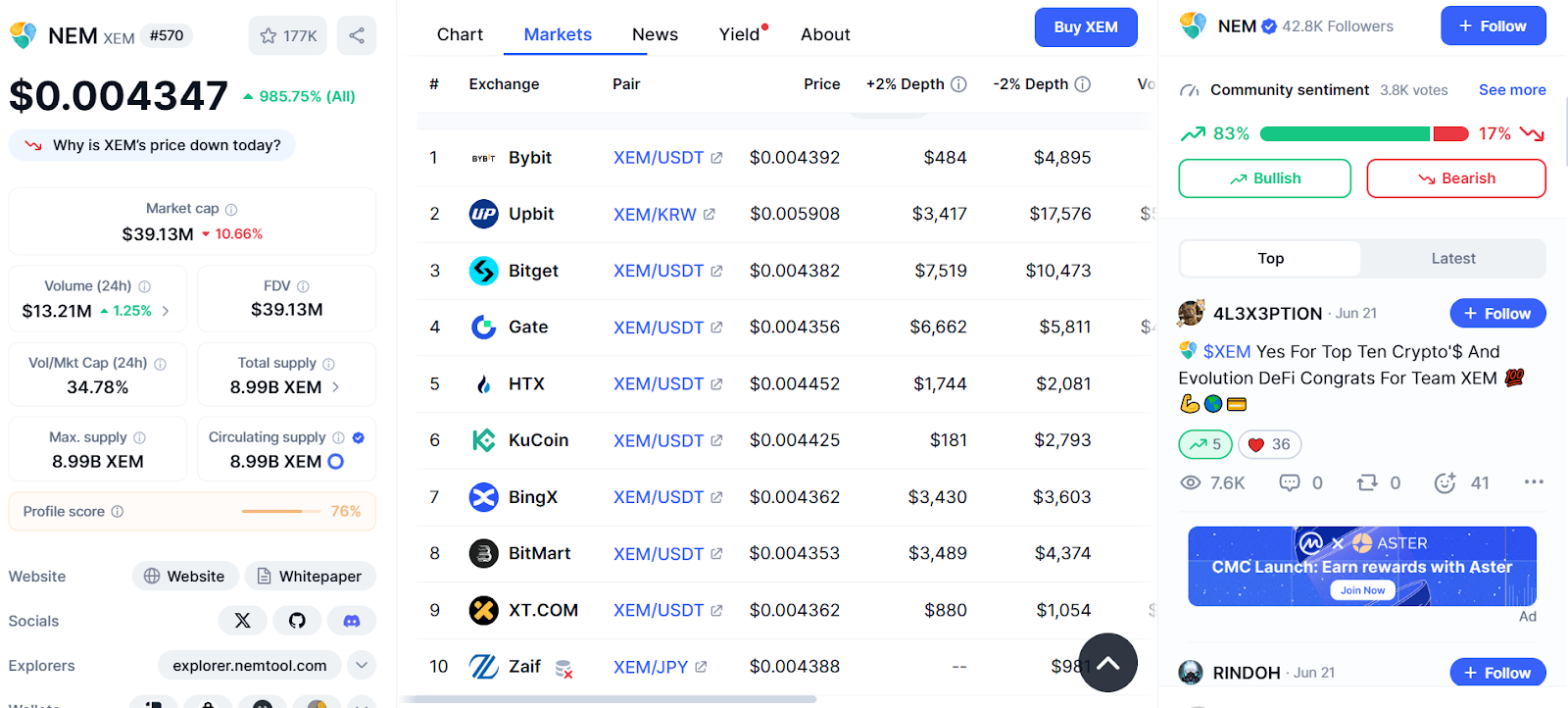Open the Website link button
The height and width of the screenshot is (708, 1568).
[184, 577]
